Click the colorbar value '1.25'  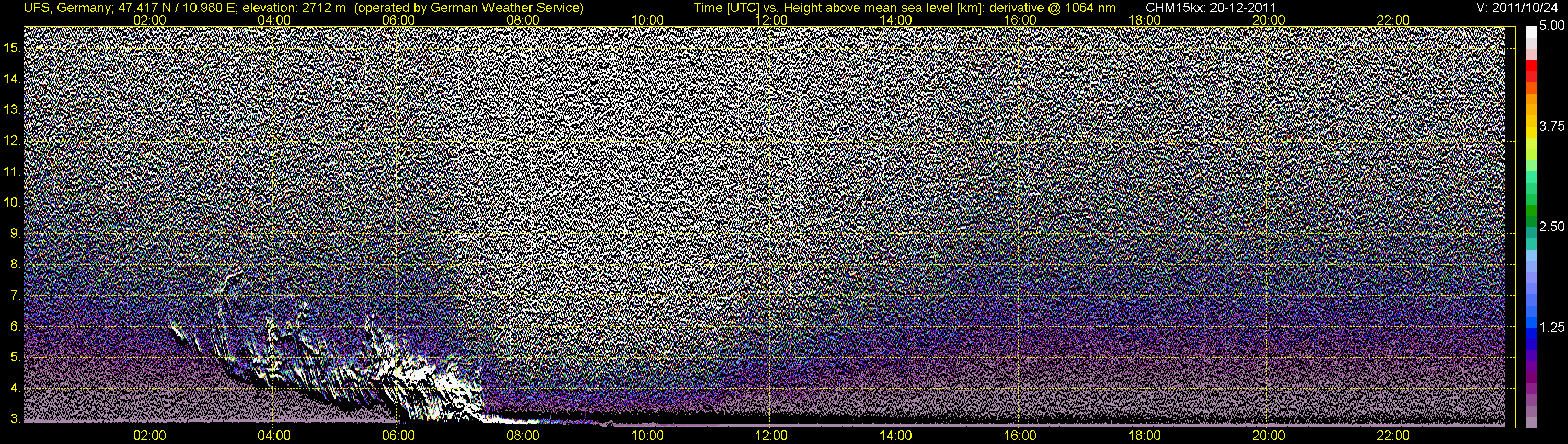click(1552, 327)
